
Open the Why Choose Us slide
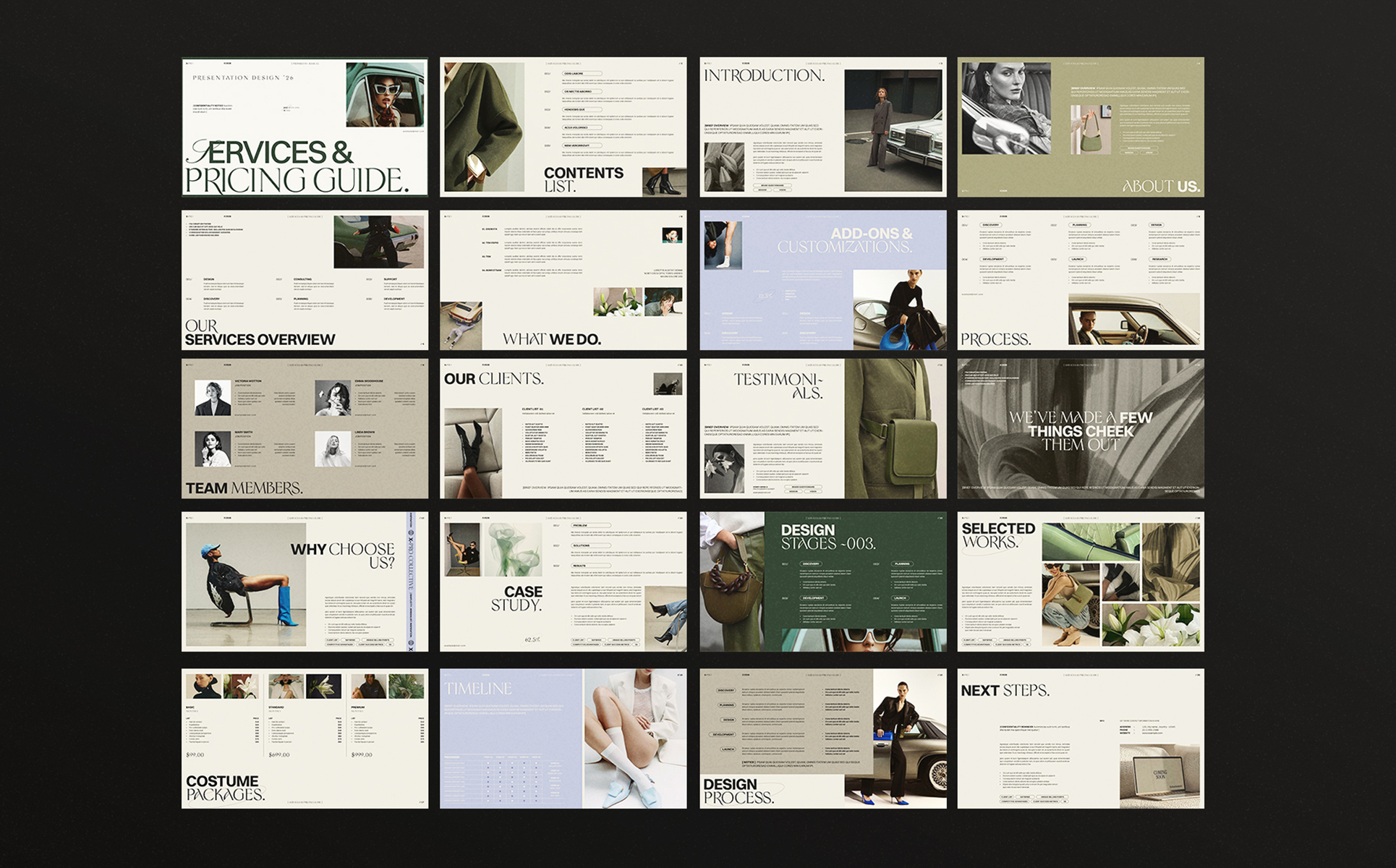(x=305, y=582)
